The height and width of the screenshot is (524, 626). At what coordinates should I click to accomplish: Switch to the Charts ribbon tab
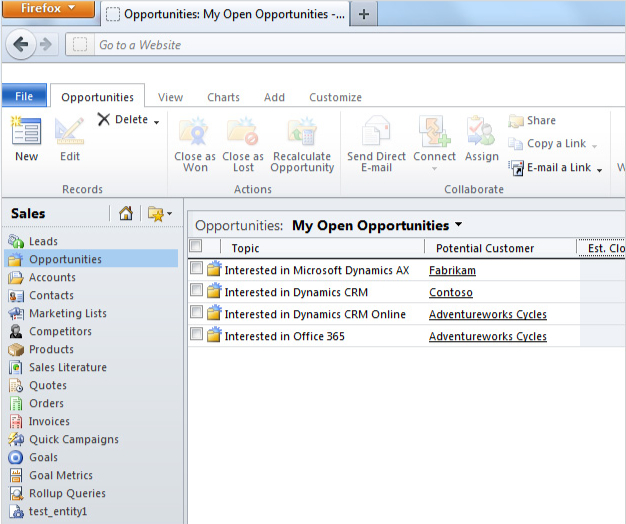click(x=223, y=97)
